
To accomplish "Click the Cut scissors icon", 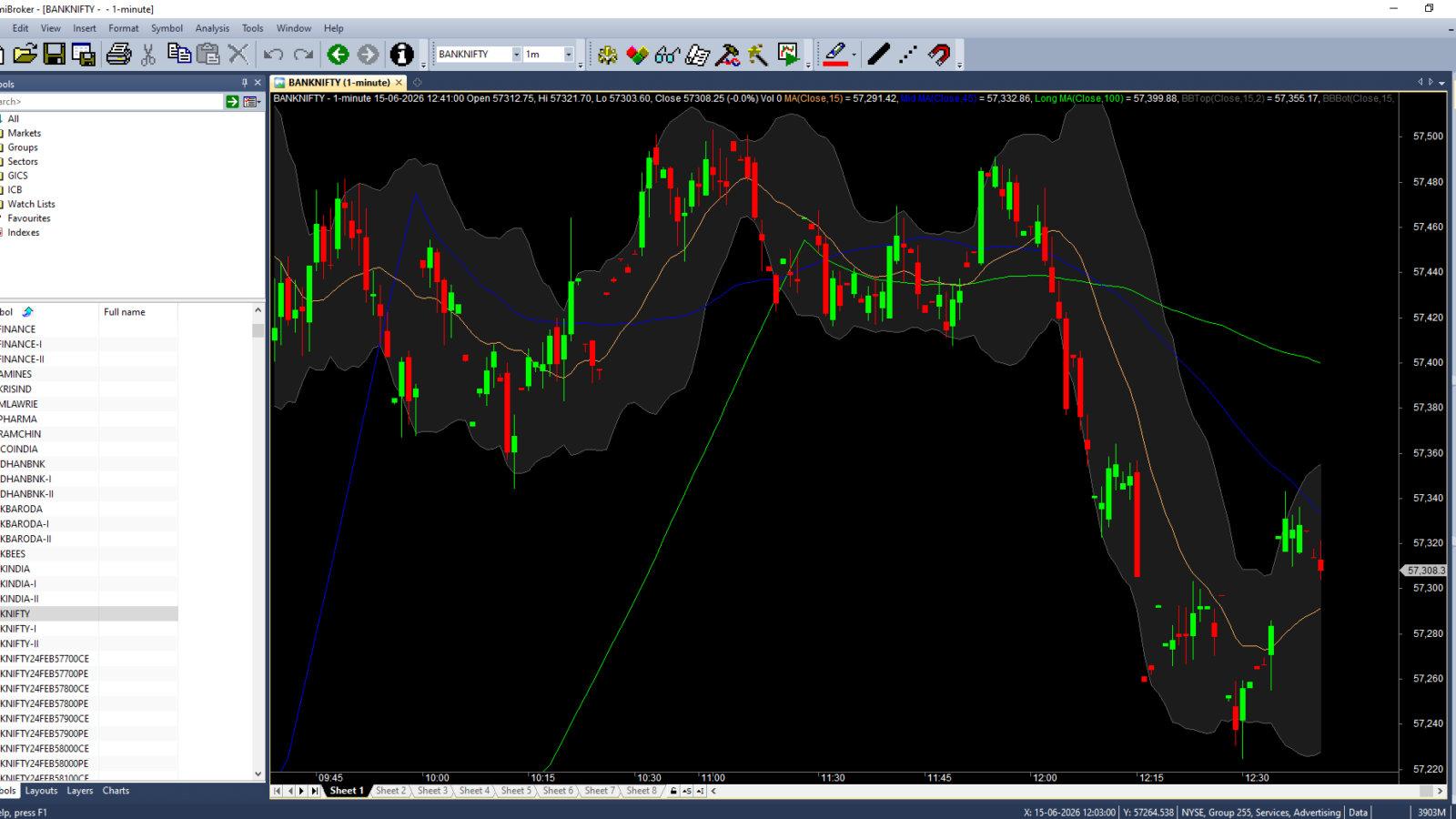I will (148, 55).
